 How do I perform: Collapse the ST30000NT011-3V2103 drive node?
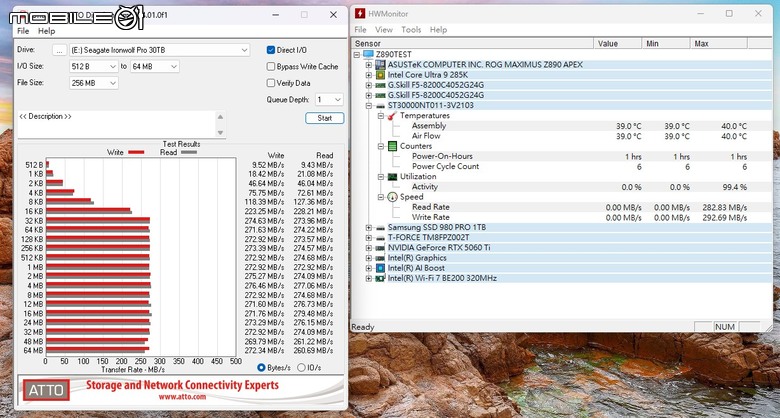click(x=369, y=105)
